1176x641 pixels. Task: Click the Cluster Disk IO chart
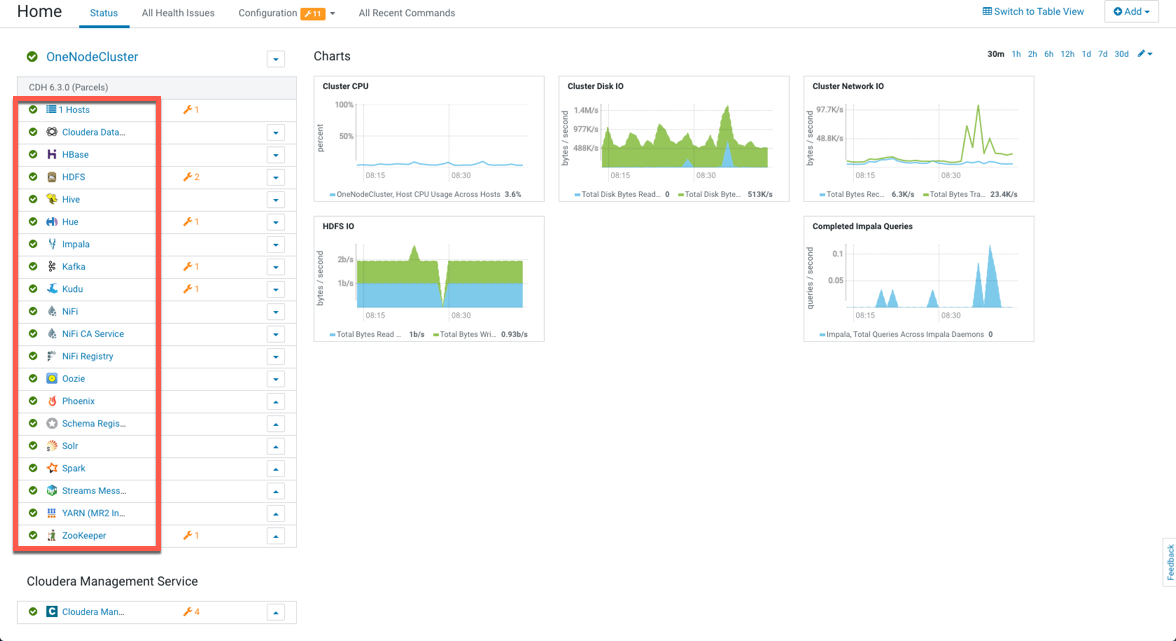[674, 139]
